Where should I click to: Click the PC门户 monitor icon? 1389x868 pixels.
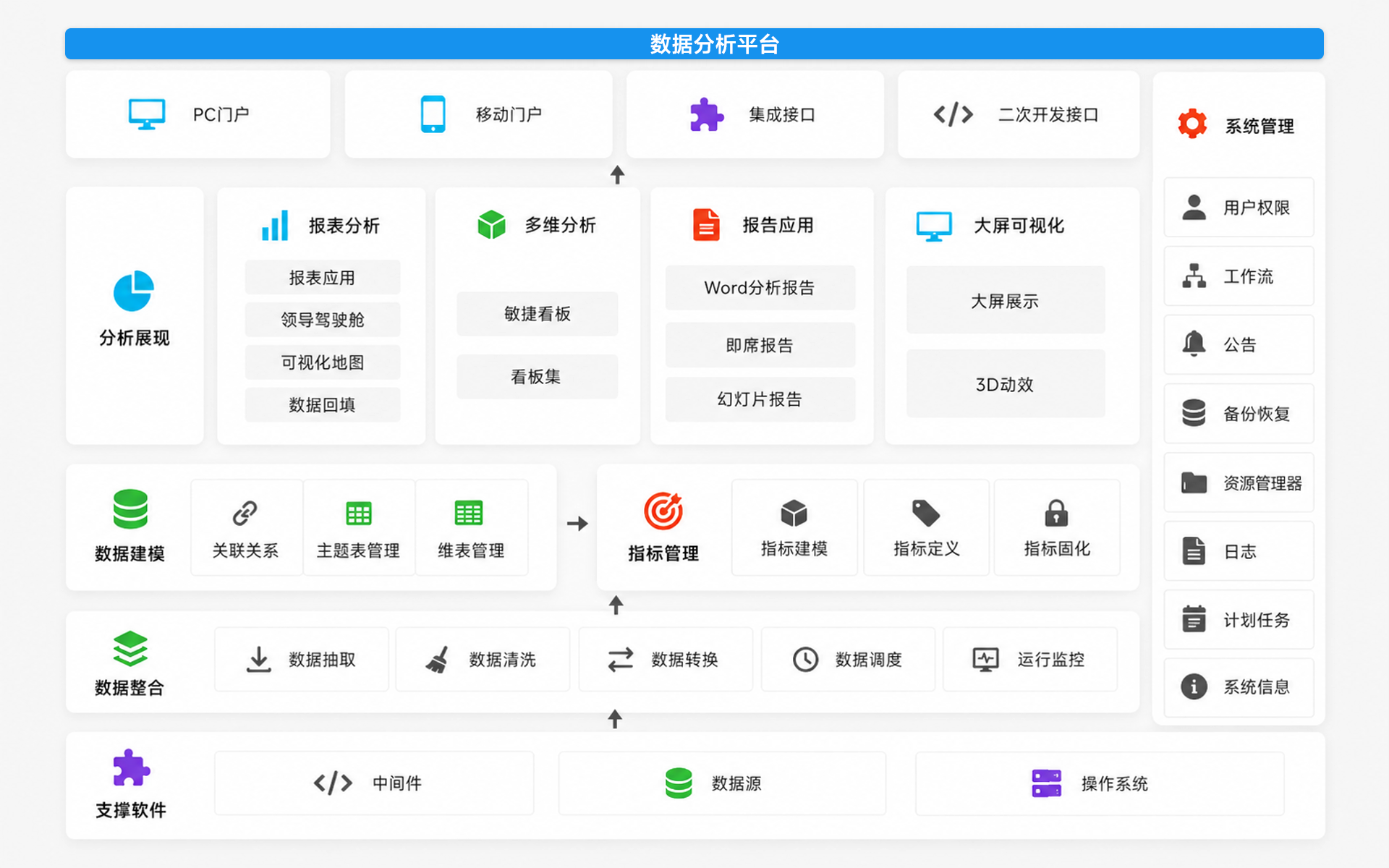tap(147, 114)
